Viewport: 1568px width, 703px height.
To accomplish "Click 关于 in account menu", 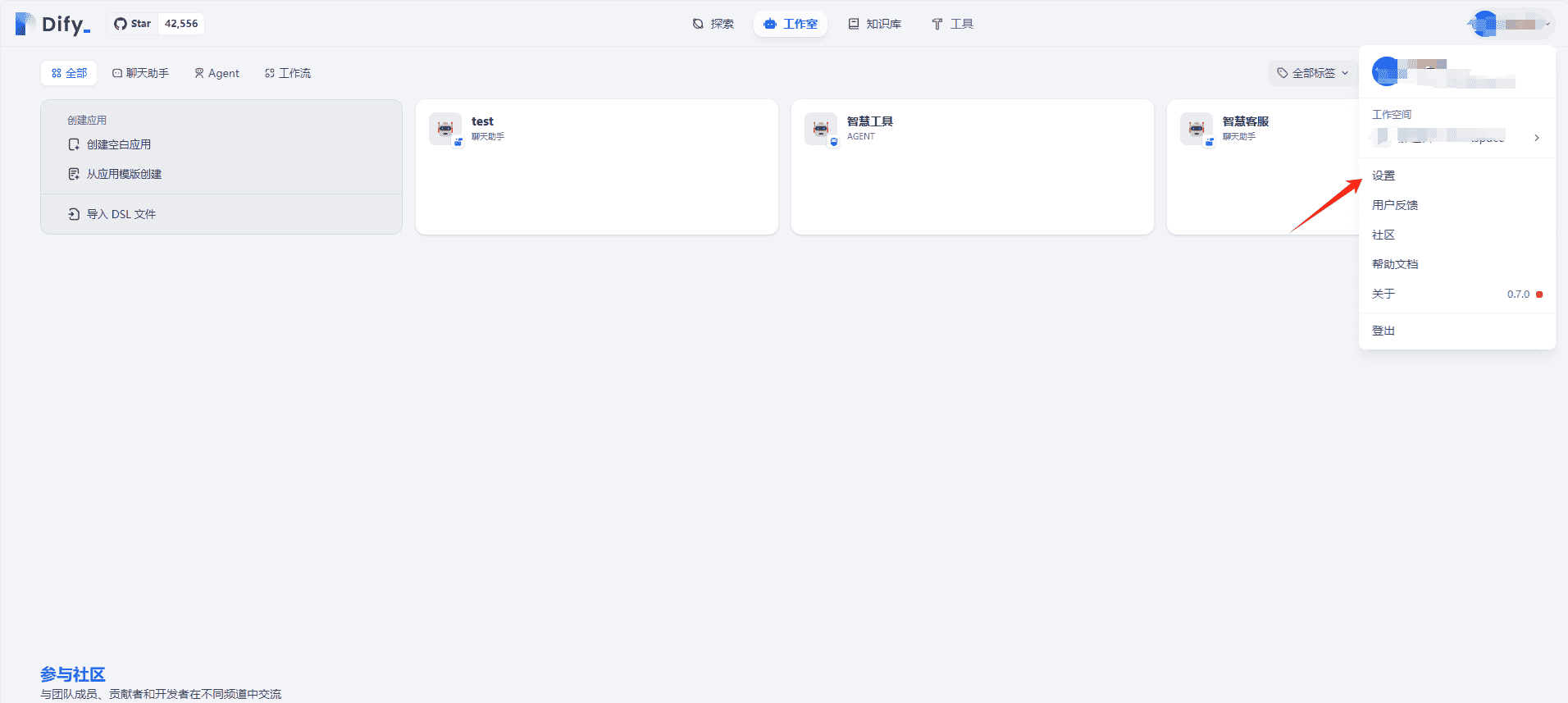I will point(1456,294).
